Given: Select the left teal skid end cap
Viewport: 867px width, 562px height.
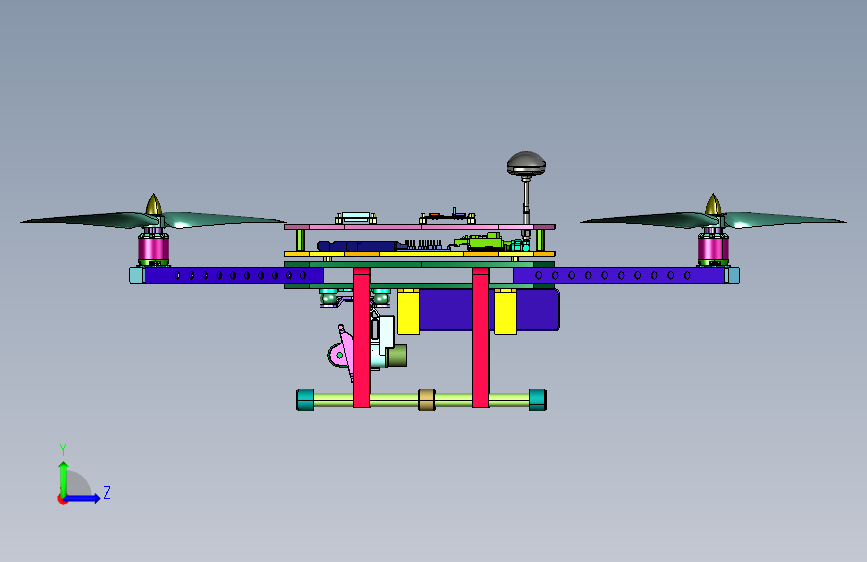Looking at the screenshot, I should pos(305,400).
